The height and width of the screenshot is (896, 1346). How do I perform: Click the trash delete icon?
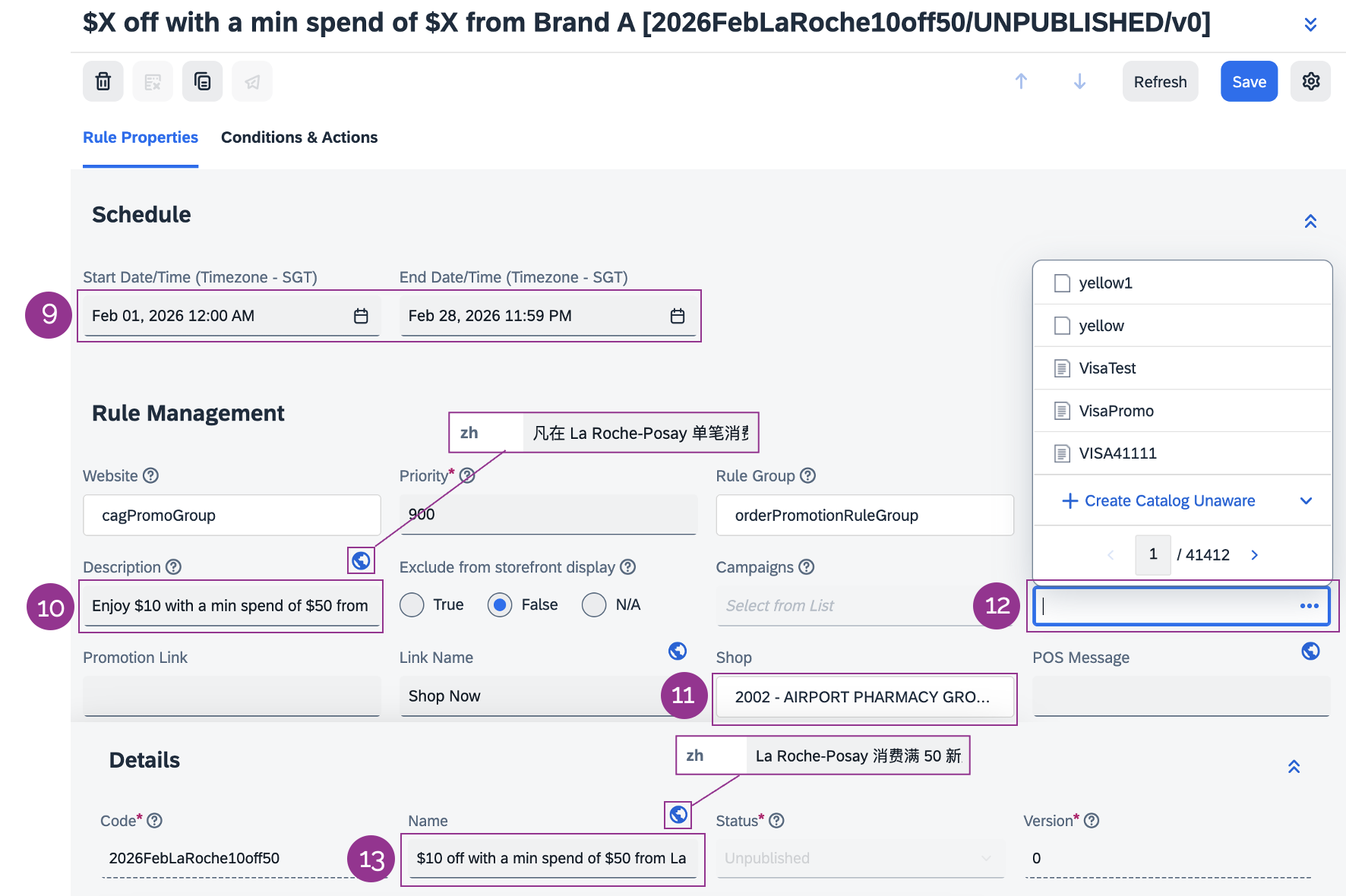pyautogui.click(x=103, y=81)
